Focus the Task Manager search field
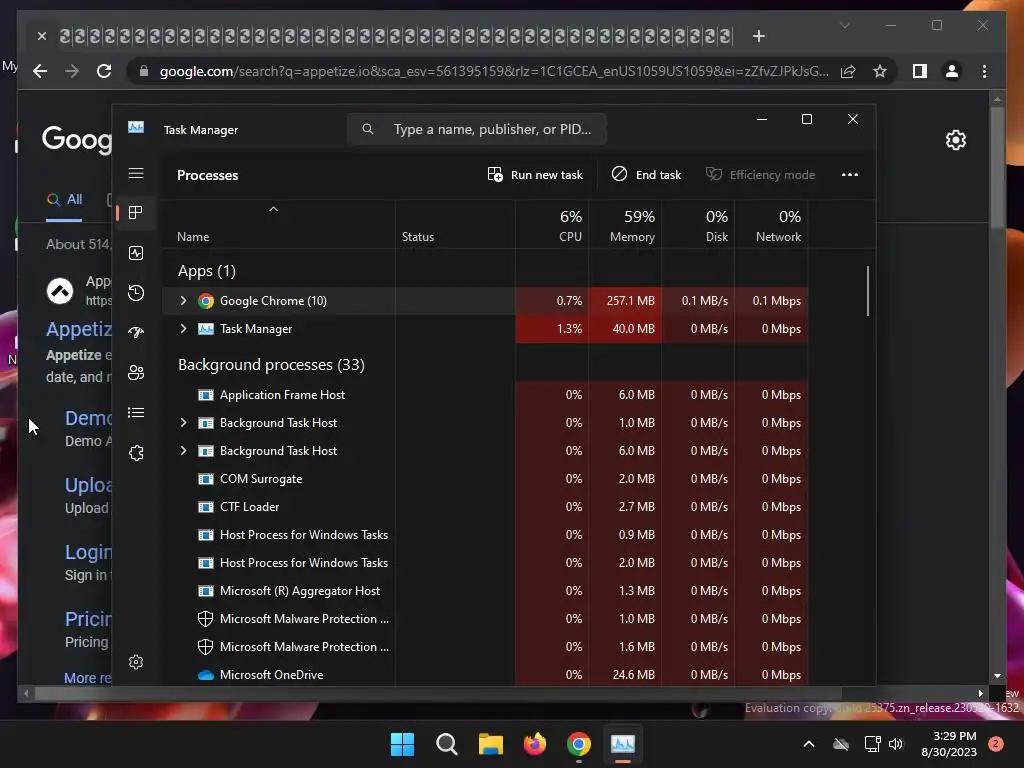The image size is (1024, 768). coord(477,129)
